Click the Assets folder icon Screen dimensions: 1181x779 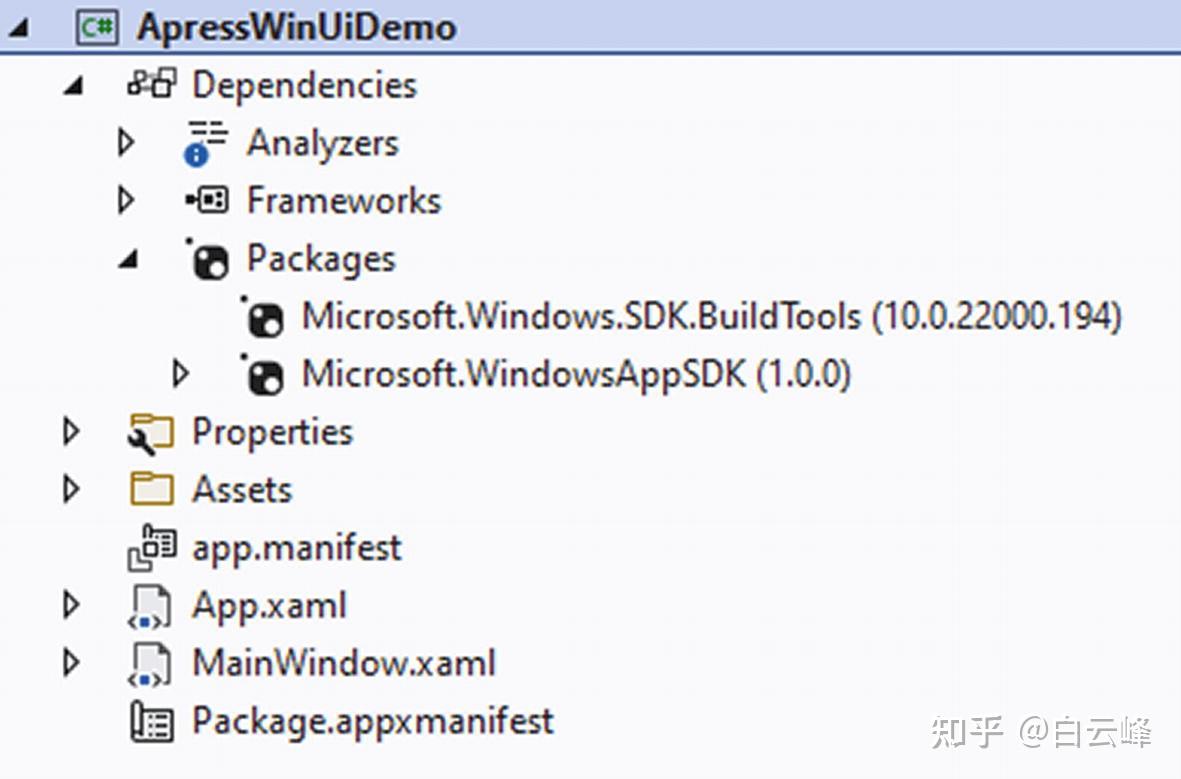(x=151, y=490)
